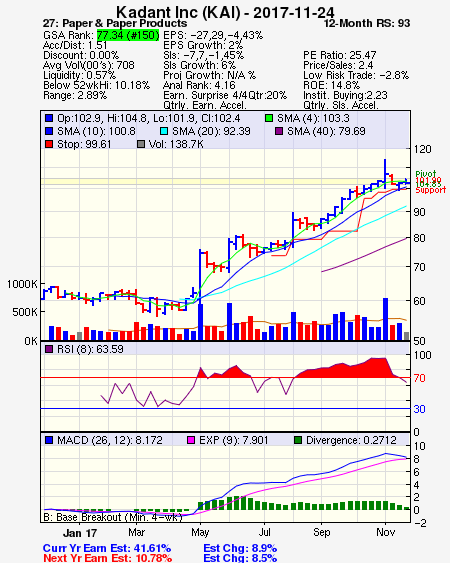Click the purple RSI (8) legend square
The width and height of the screenshot is (450, 563).
(x=49, y=349)
